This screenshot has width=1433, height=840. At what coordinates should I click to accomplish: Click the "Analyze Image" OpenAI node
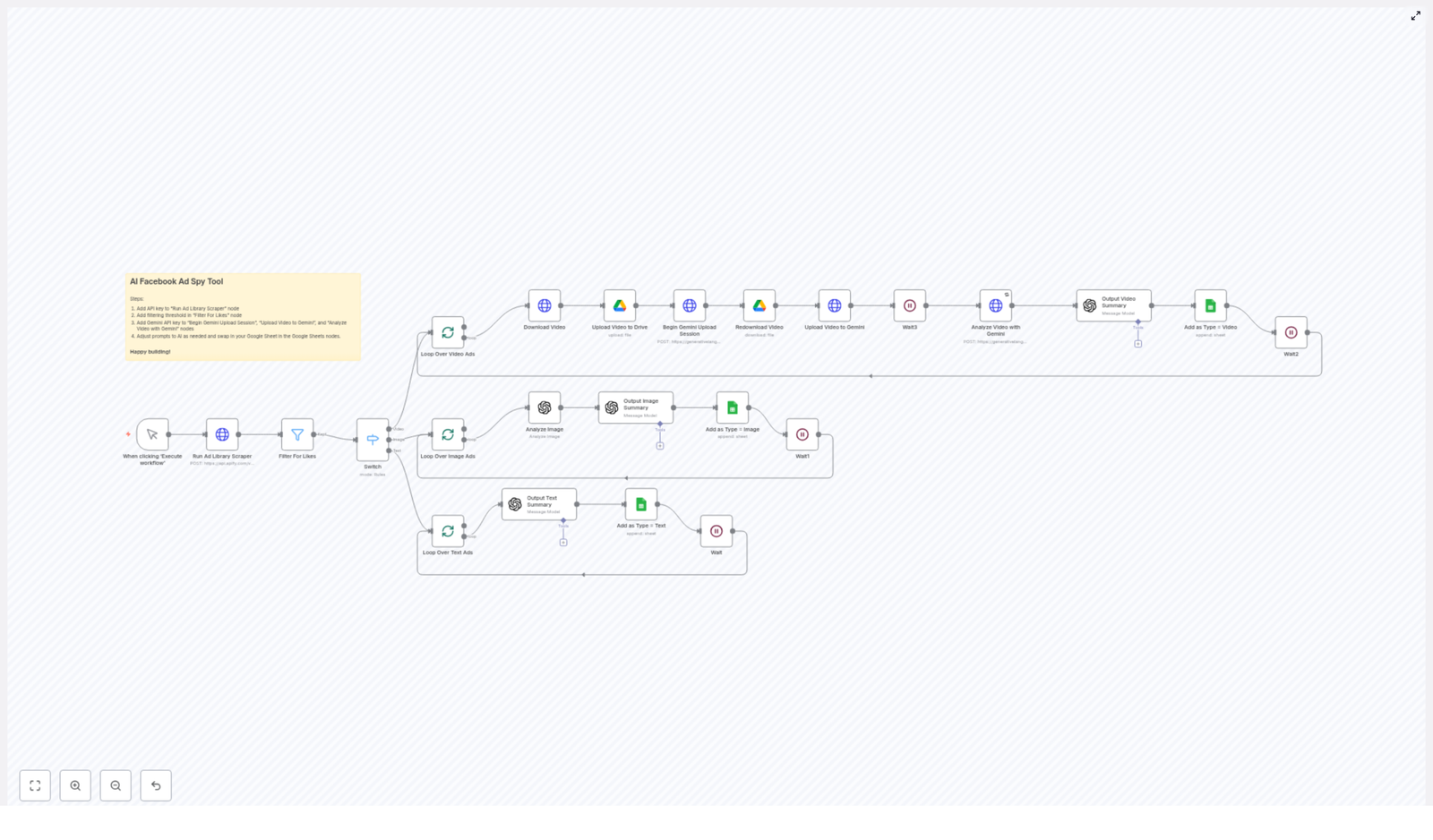click(544, 408)
